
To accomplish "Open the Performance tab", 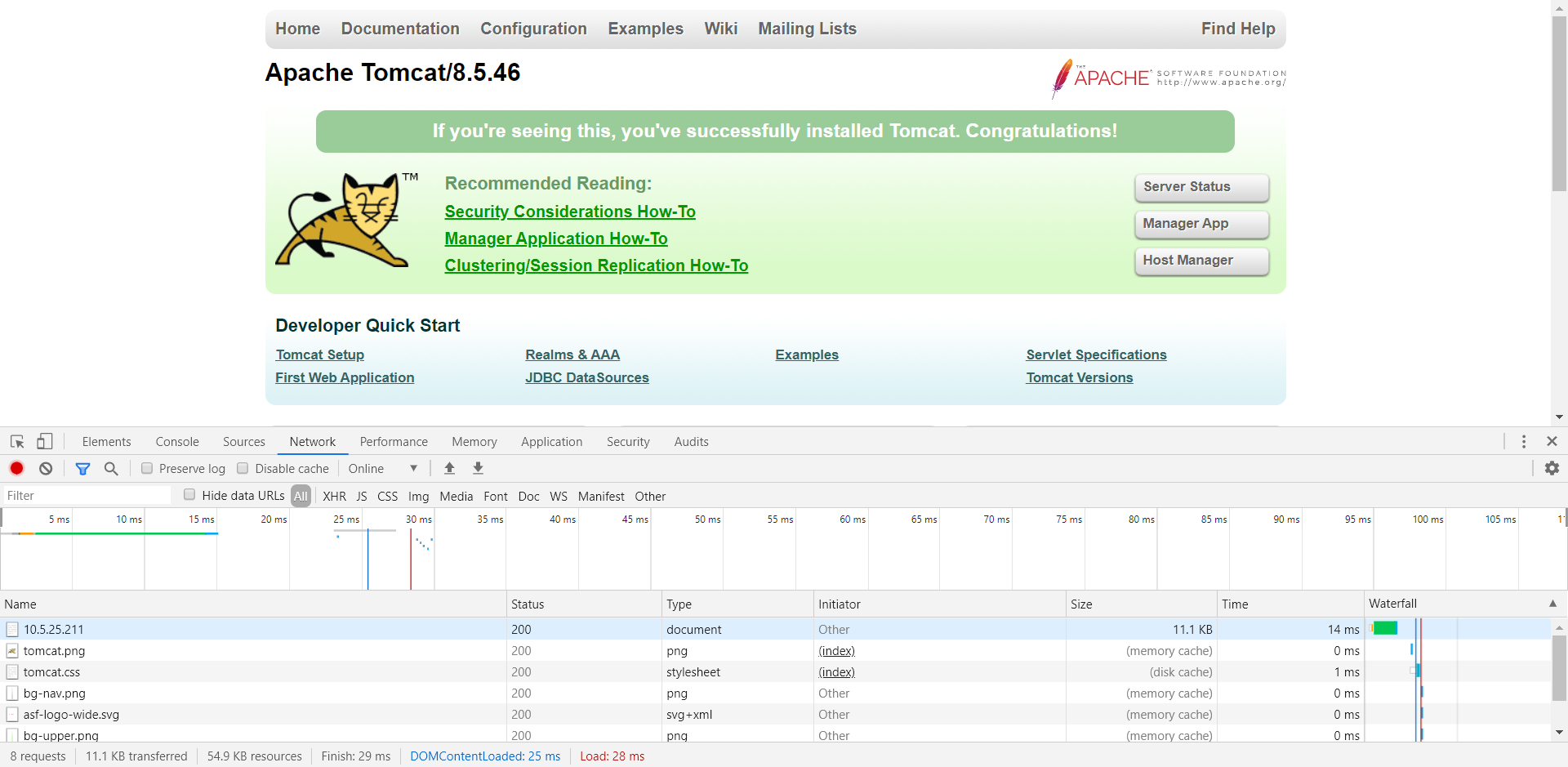I will click(394, 442).
